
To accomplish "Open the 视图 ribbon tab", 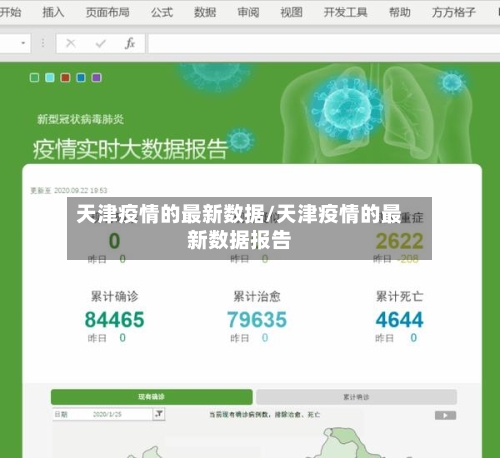I will click(x=291, y=12).
